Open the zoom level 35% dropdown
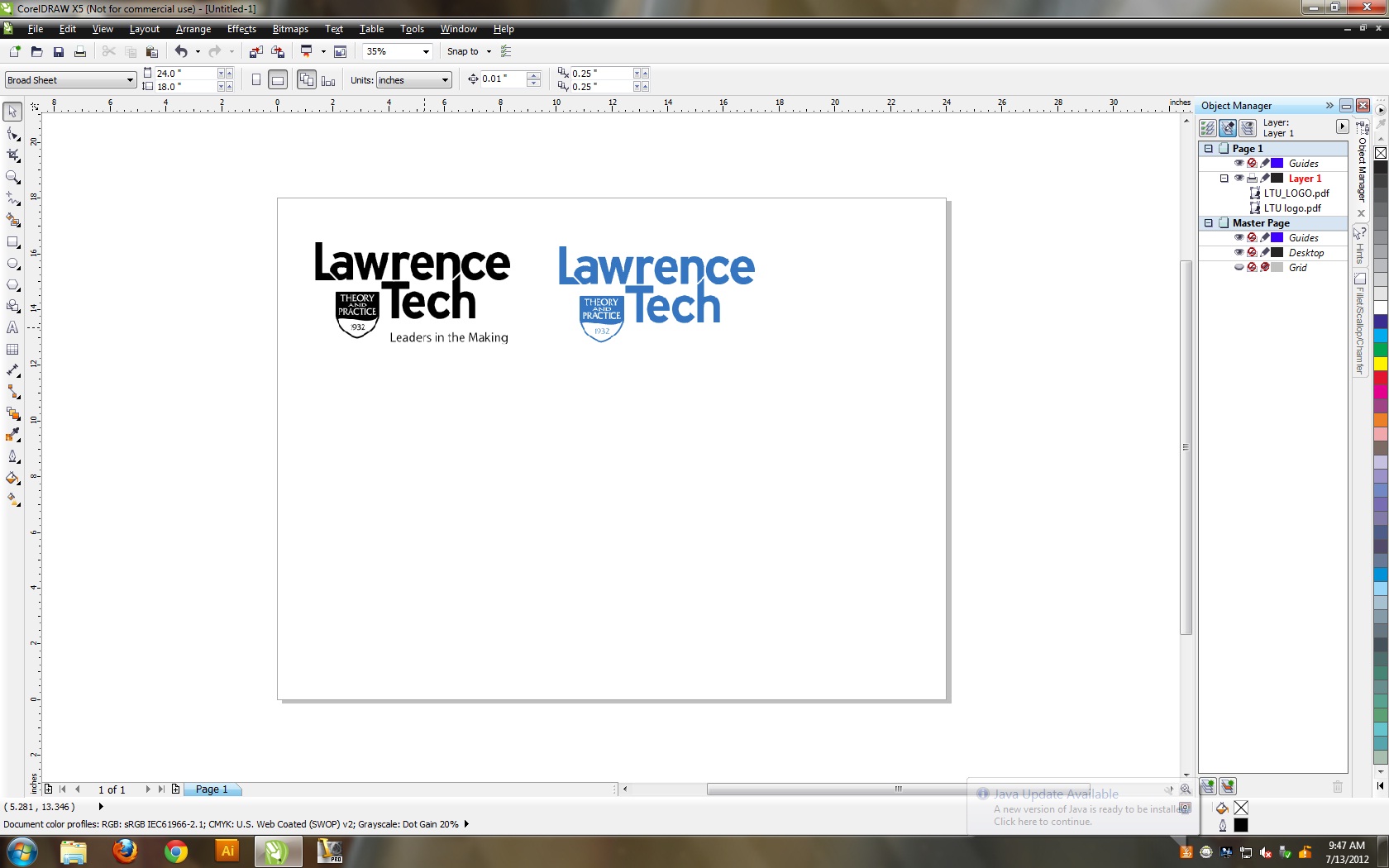Screen dimensions: 1389x868 coord(426,51)
